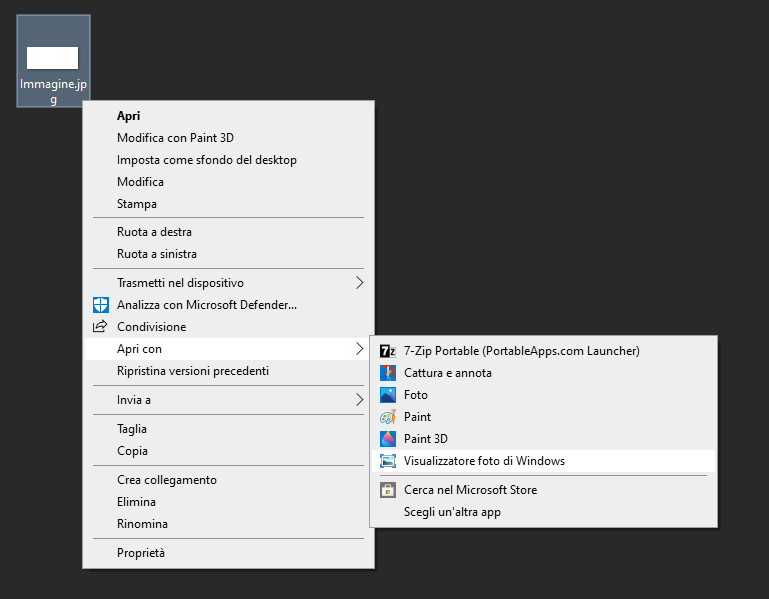
Task: Open the Invia a entry
Action: (229, 400)
